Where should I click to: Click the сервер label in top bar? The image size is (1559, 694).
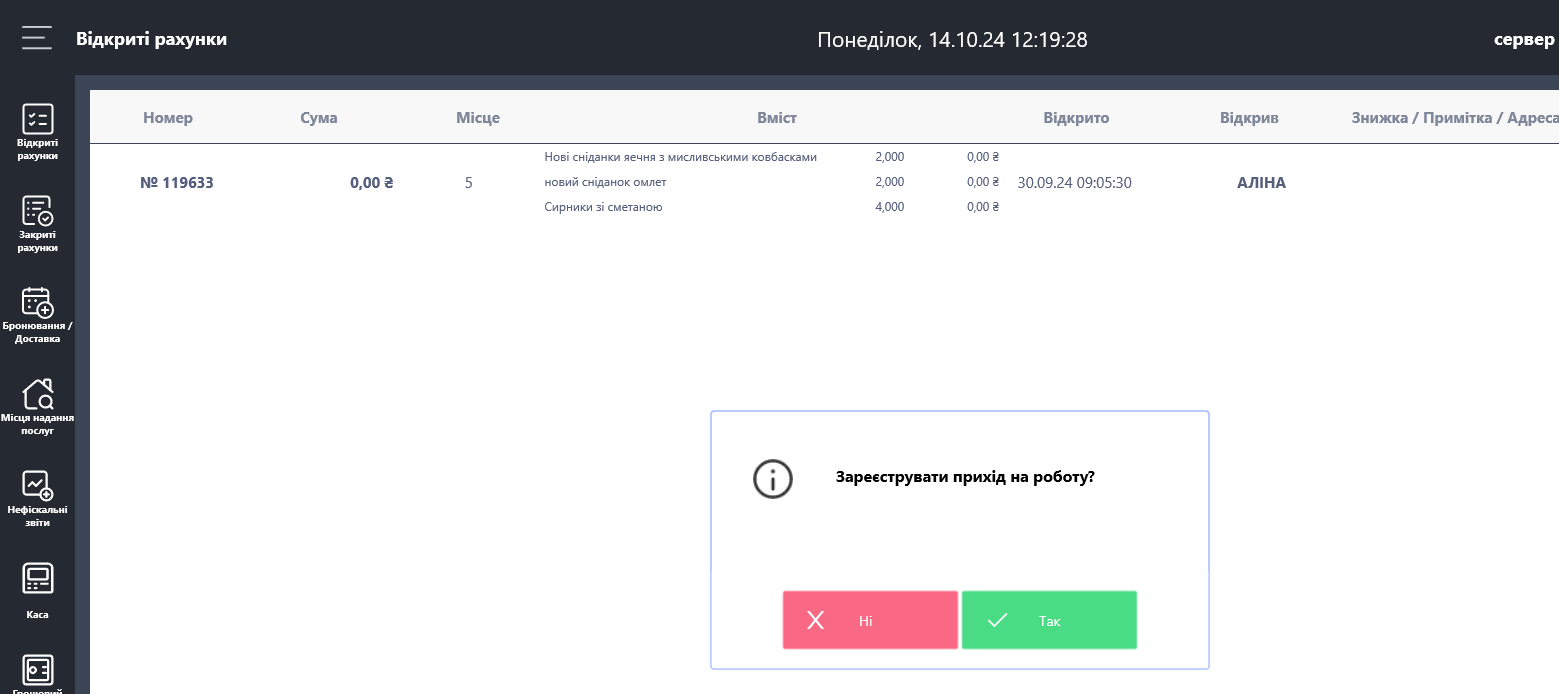1524,40
